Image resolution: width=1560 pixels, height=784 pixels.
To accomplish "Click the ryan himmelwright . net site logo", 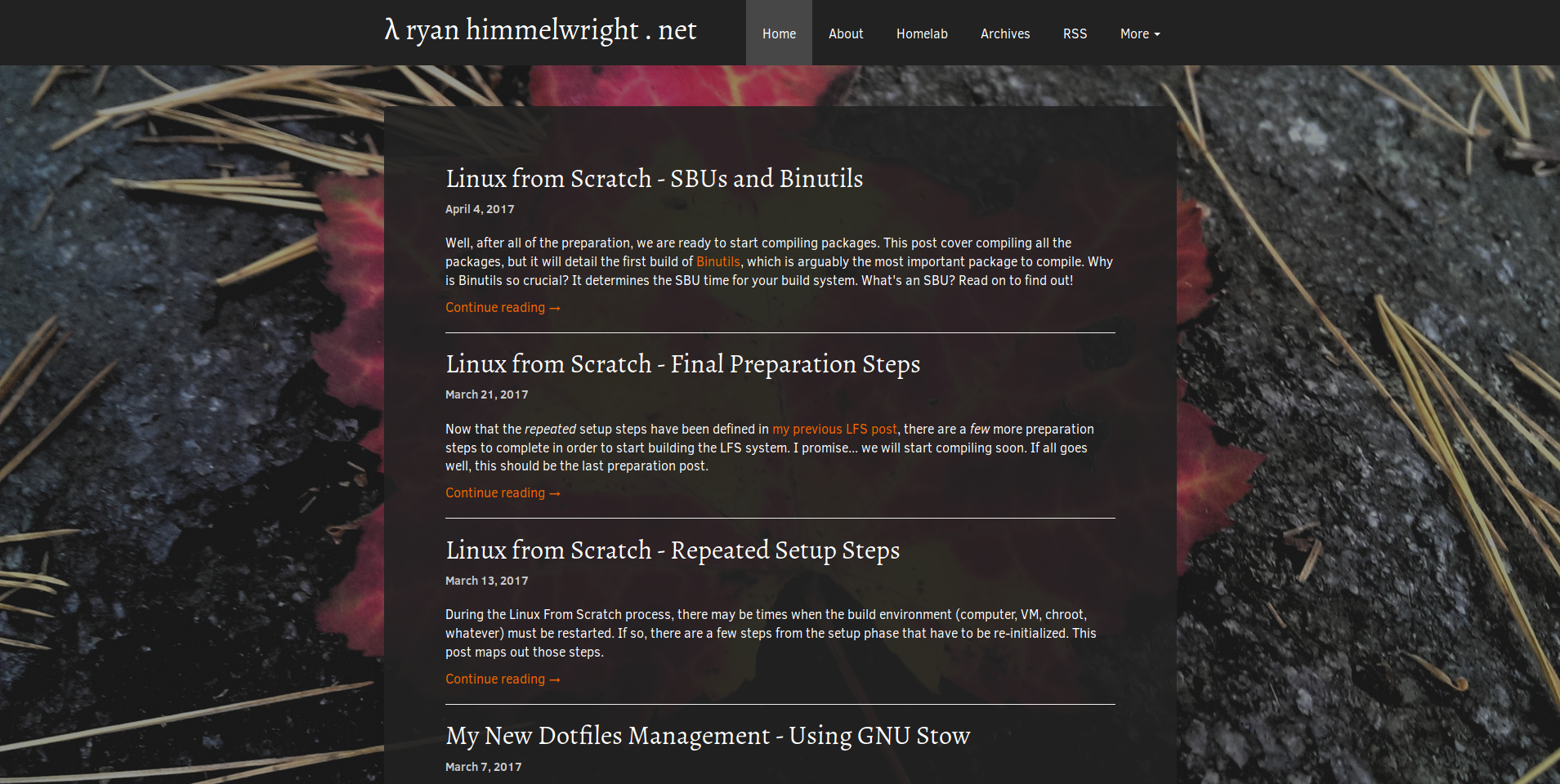I will click(540, 31).
